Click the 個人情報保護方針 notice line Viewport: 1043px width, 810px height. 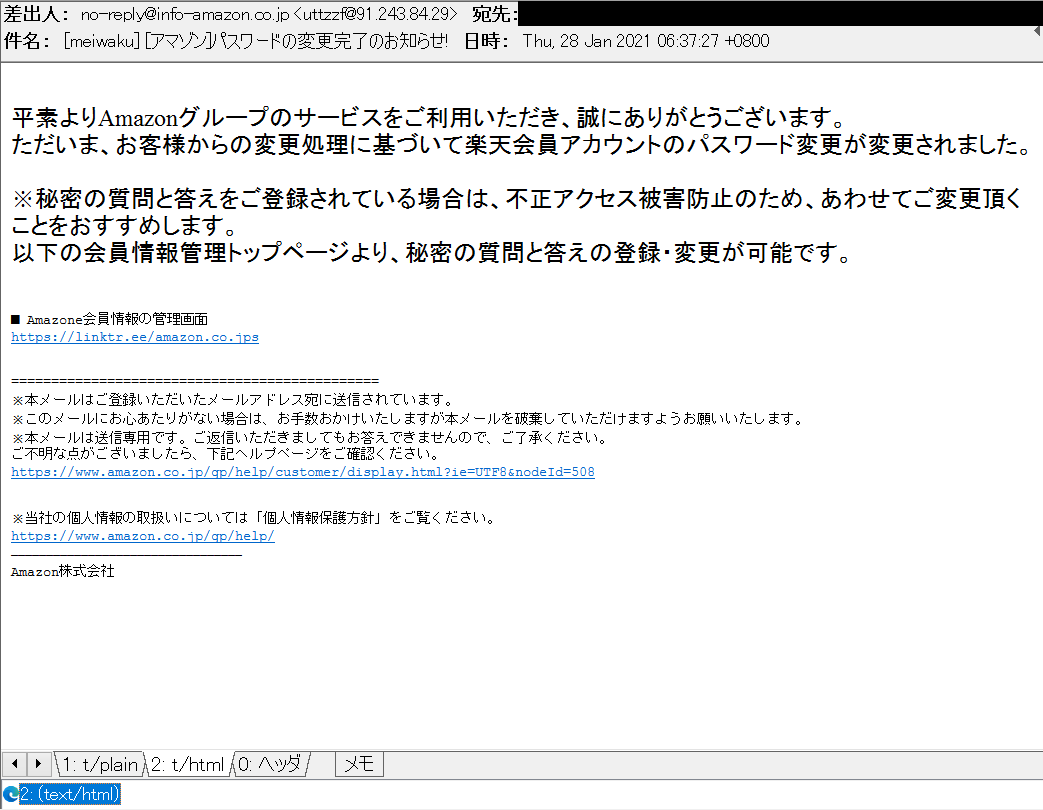[254, 518]
